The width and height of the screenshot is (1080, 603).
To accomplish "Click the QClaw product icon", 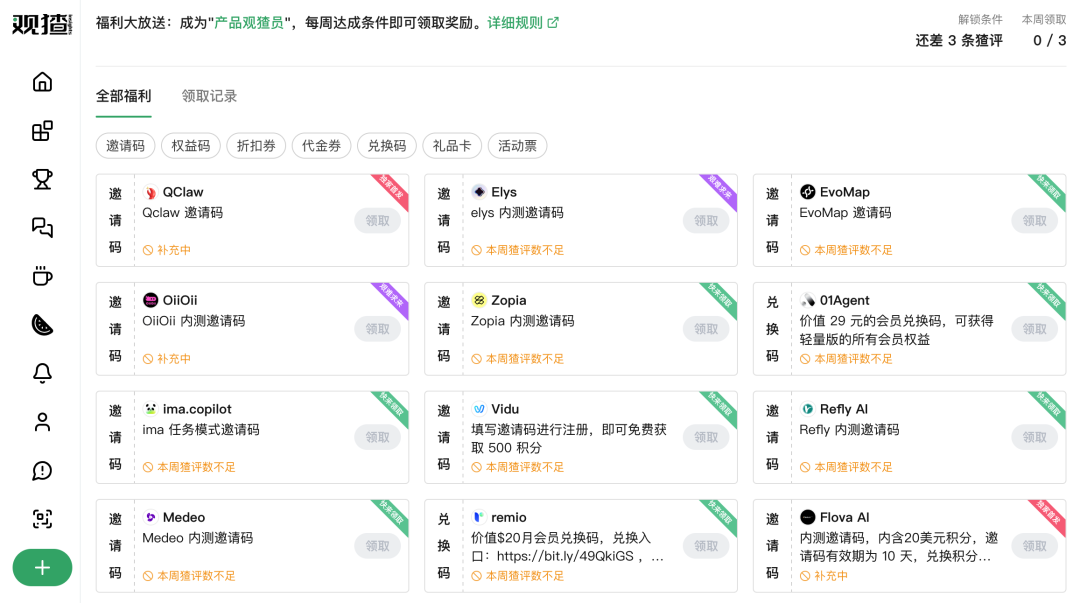I will [x=150, y=192].
